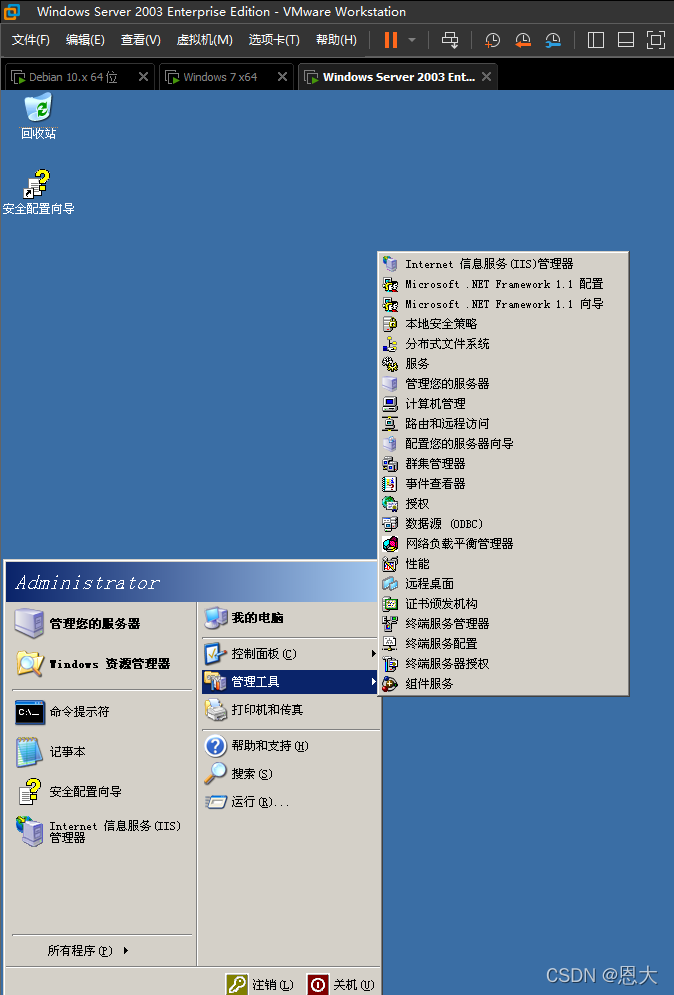674x995 pixels.
Task: Click the 远程桌面 icon
Action: click(390, 584)
